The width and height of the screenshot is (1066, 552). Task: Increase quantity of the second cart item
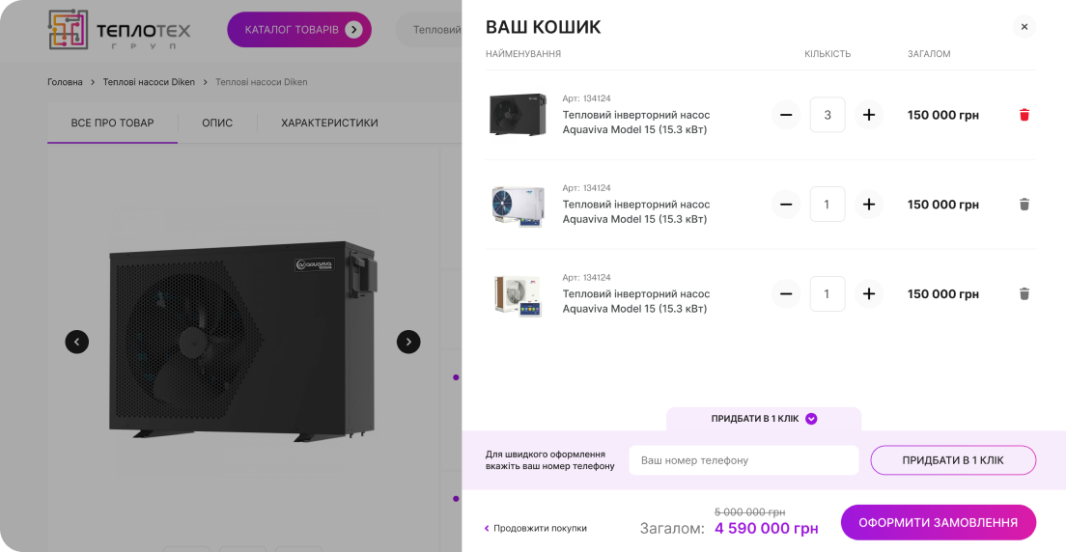868,204
